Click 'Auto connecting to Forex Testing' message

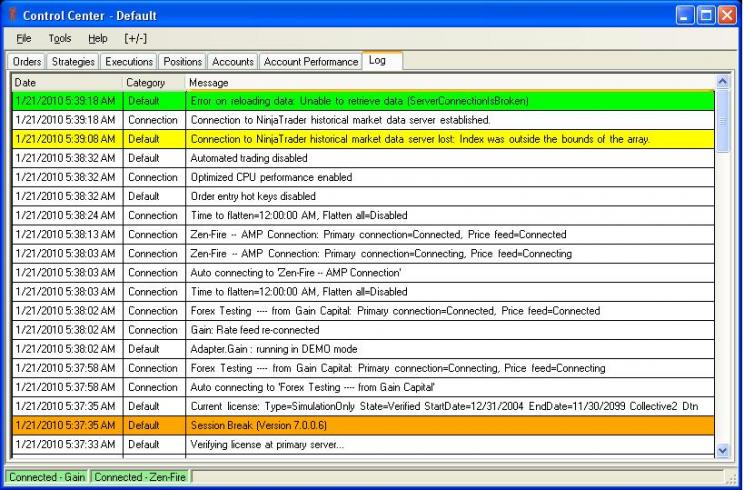312,387
